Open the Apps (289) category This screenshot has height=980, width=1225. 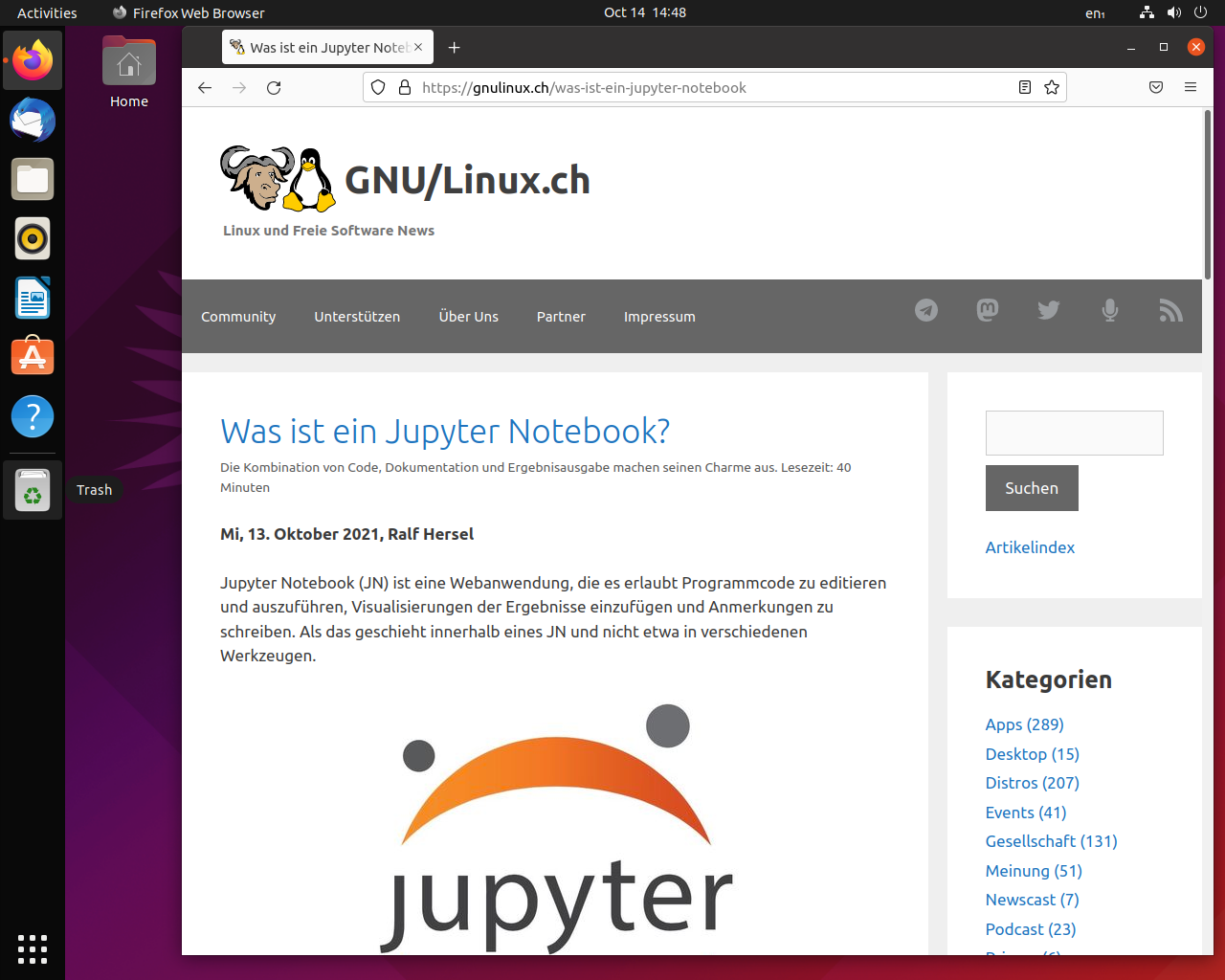[1025, 724]
